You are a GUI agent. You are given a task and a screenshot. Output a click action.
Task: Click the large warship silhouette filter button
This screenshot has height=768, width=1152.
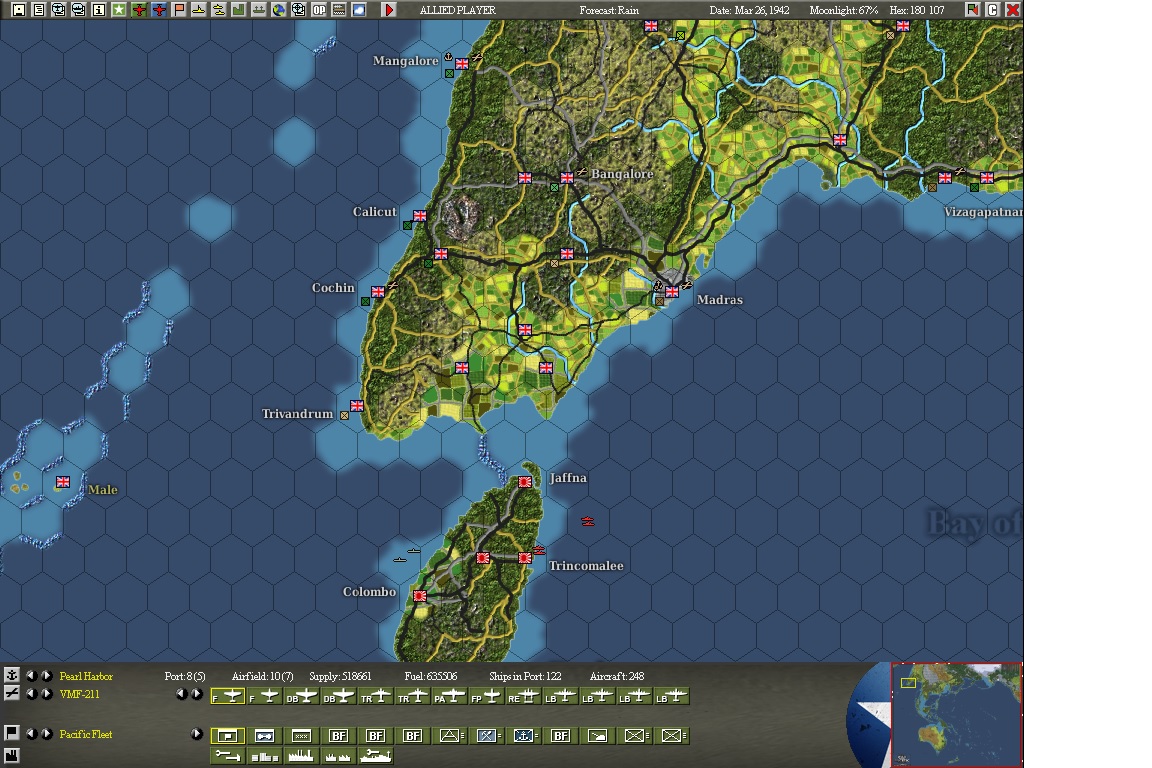click(x=376, y=756)
